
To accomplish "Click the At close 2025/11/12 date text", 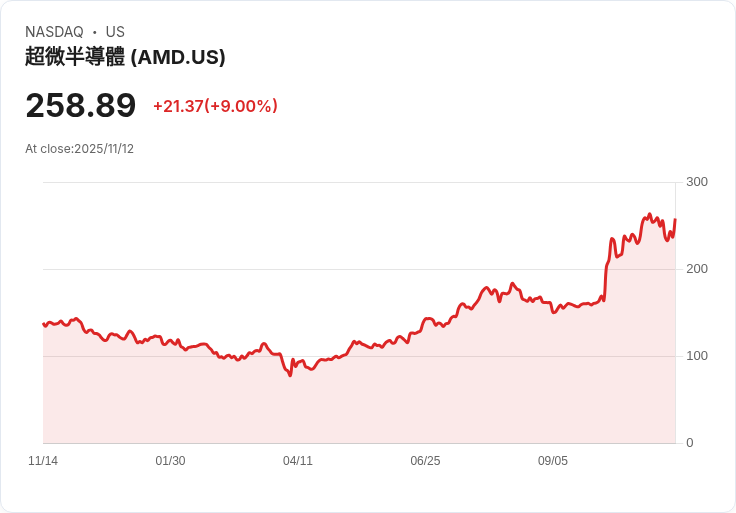I will [x=79, y=149].
